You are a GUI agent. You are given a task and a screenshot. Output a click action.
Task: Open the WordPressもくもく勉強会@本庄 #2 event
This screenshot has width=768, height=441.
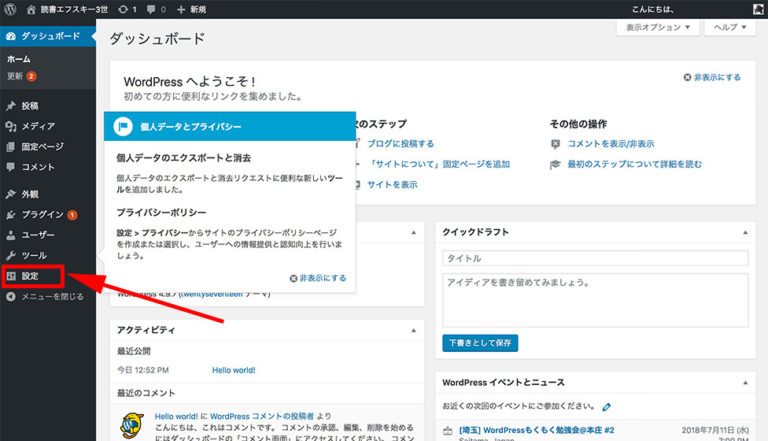coord(536,430)
